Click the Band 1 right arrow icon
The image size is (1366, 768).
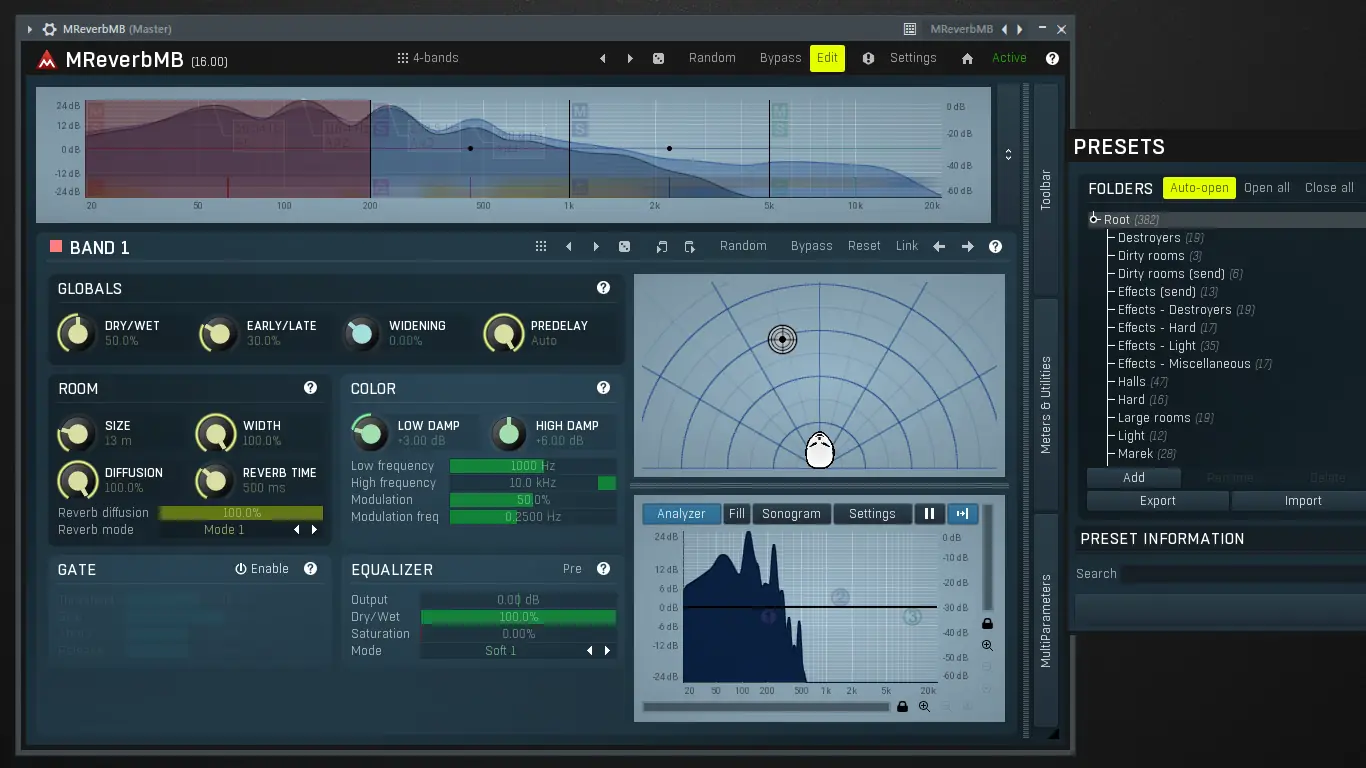(967, 246)
